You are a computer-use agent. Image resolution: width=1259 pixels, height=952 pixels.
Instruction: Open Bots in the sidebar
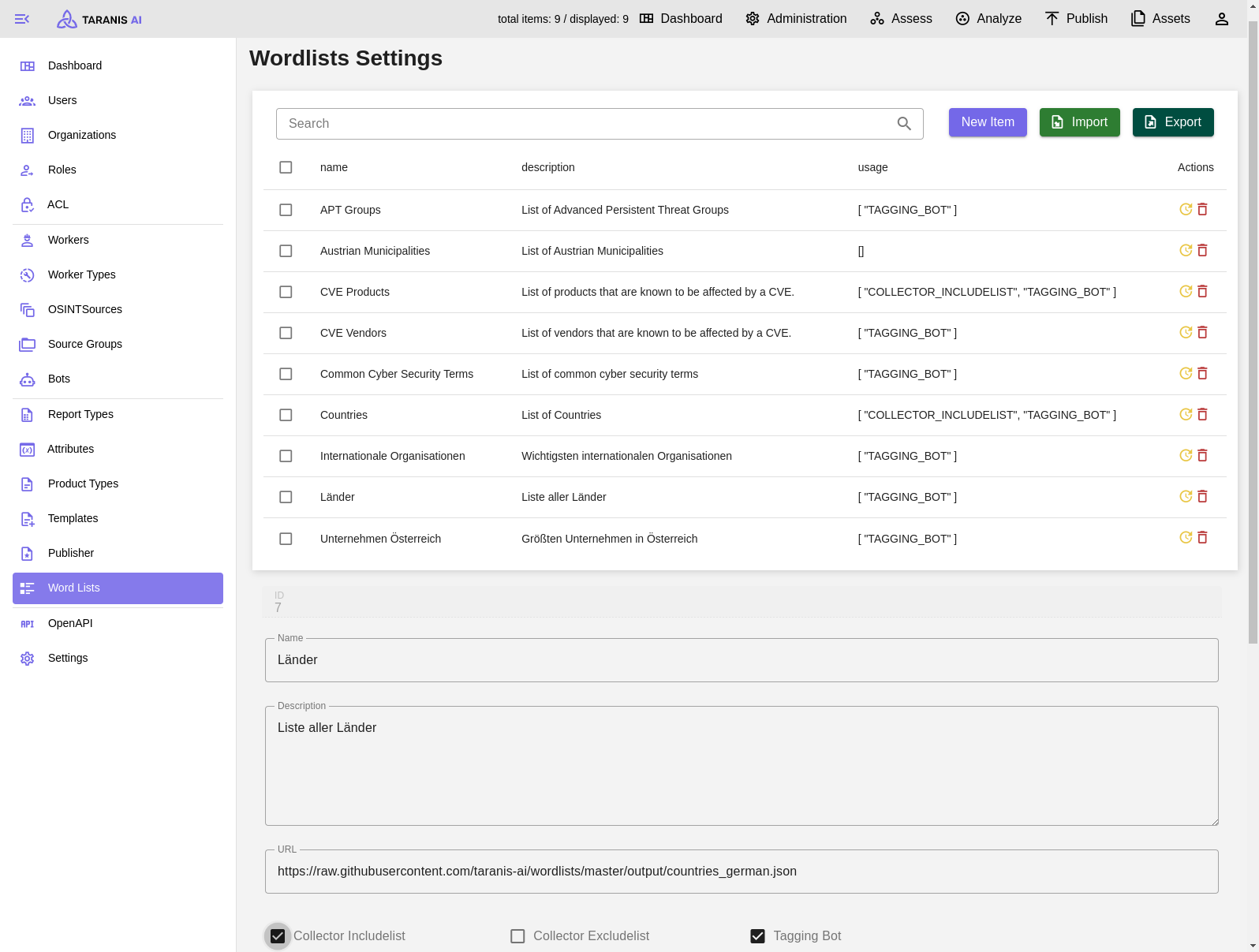[x=118, y=379]
